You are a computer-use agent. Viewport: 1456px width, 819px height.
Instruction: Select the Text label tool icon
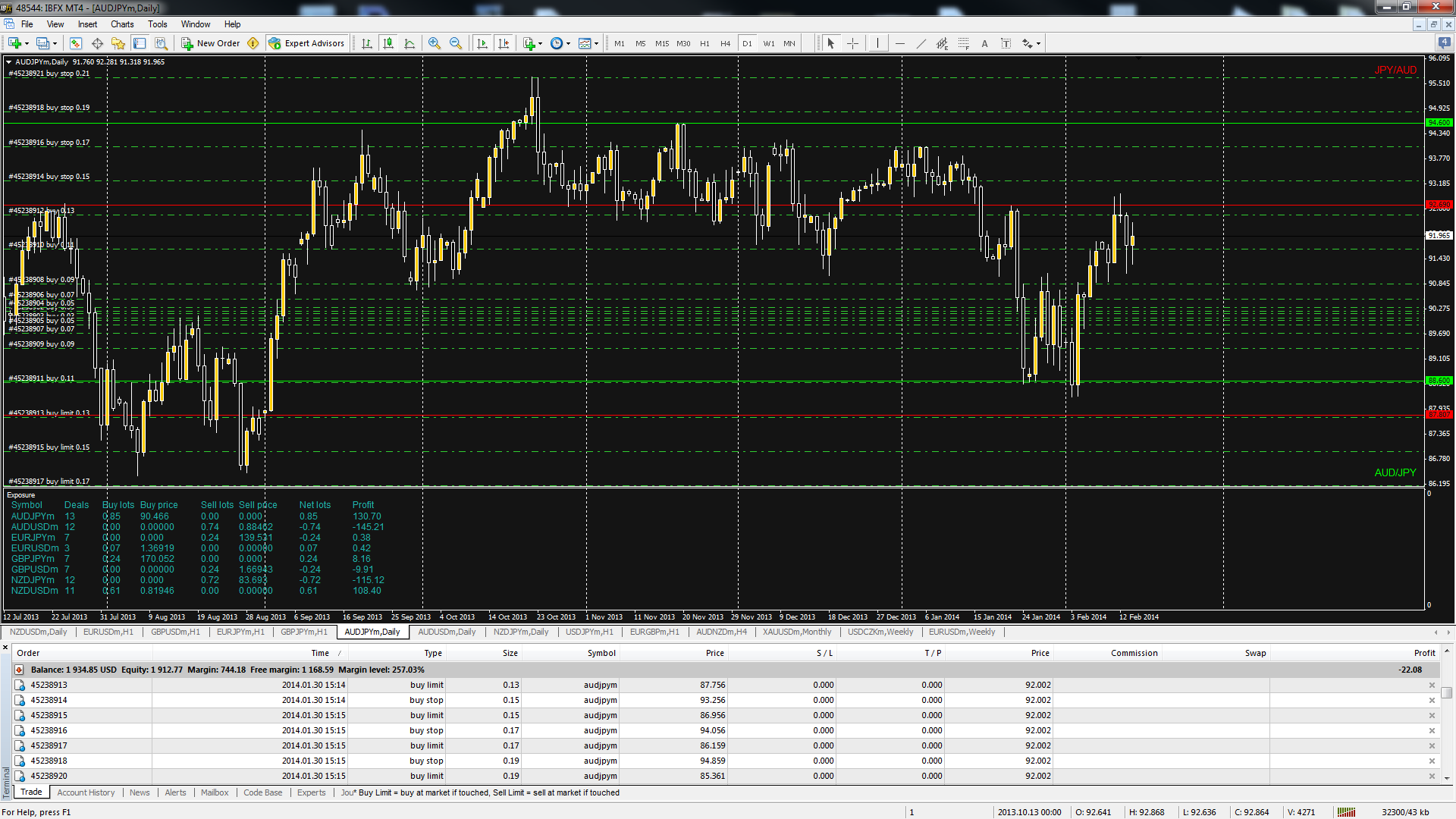click(1006, 43)
